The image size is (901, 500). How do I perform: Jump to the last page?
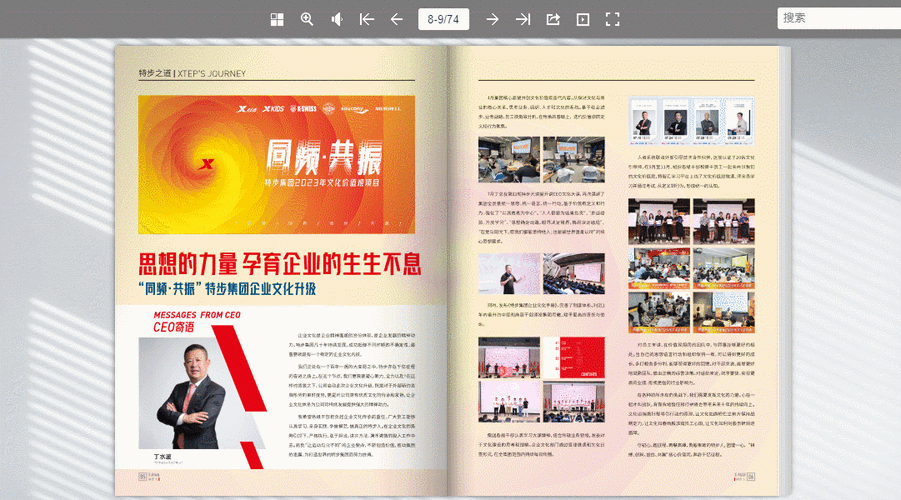click(523, 20)
